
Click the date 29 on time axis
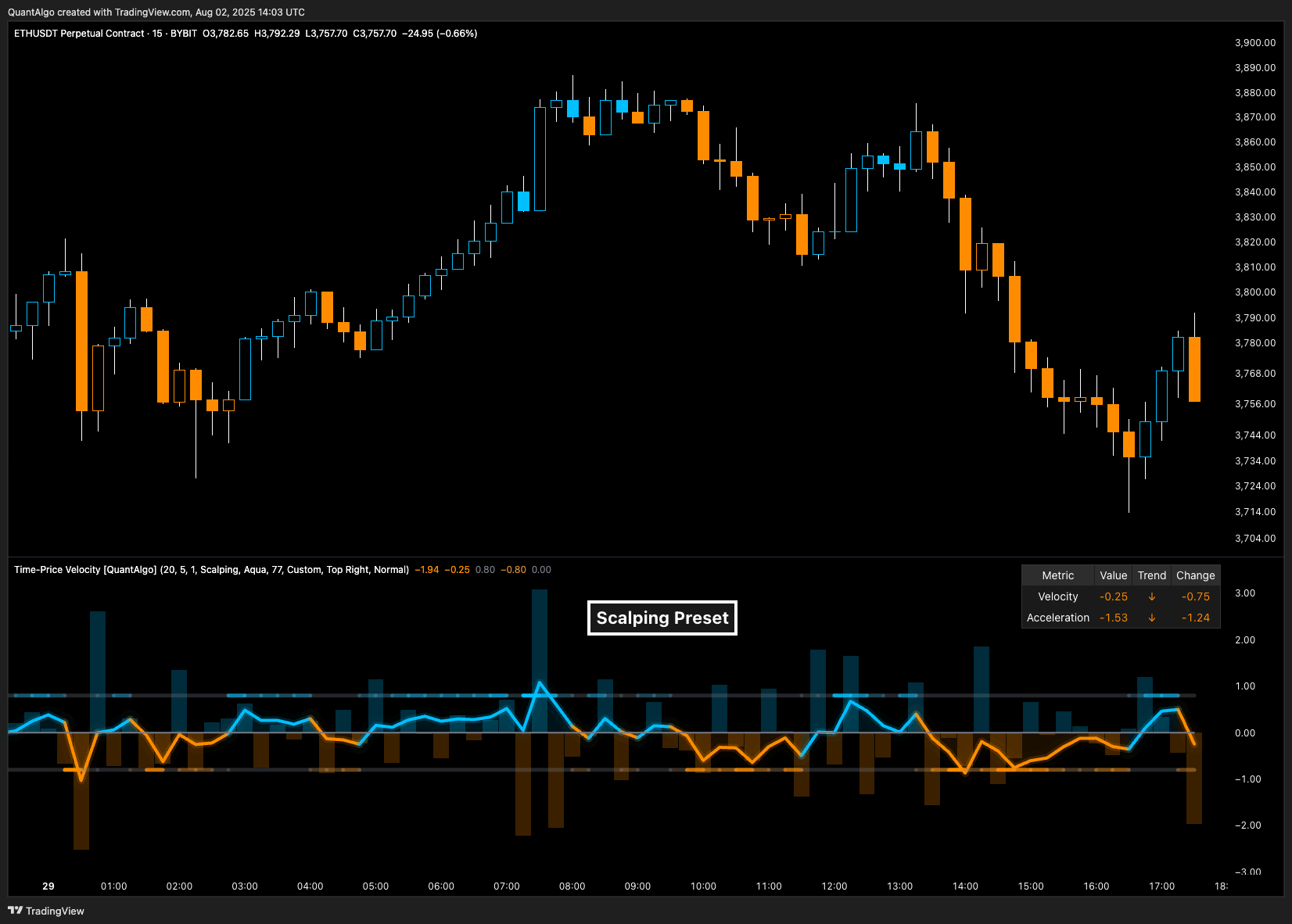[48, 886]
